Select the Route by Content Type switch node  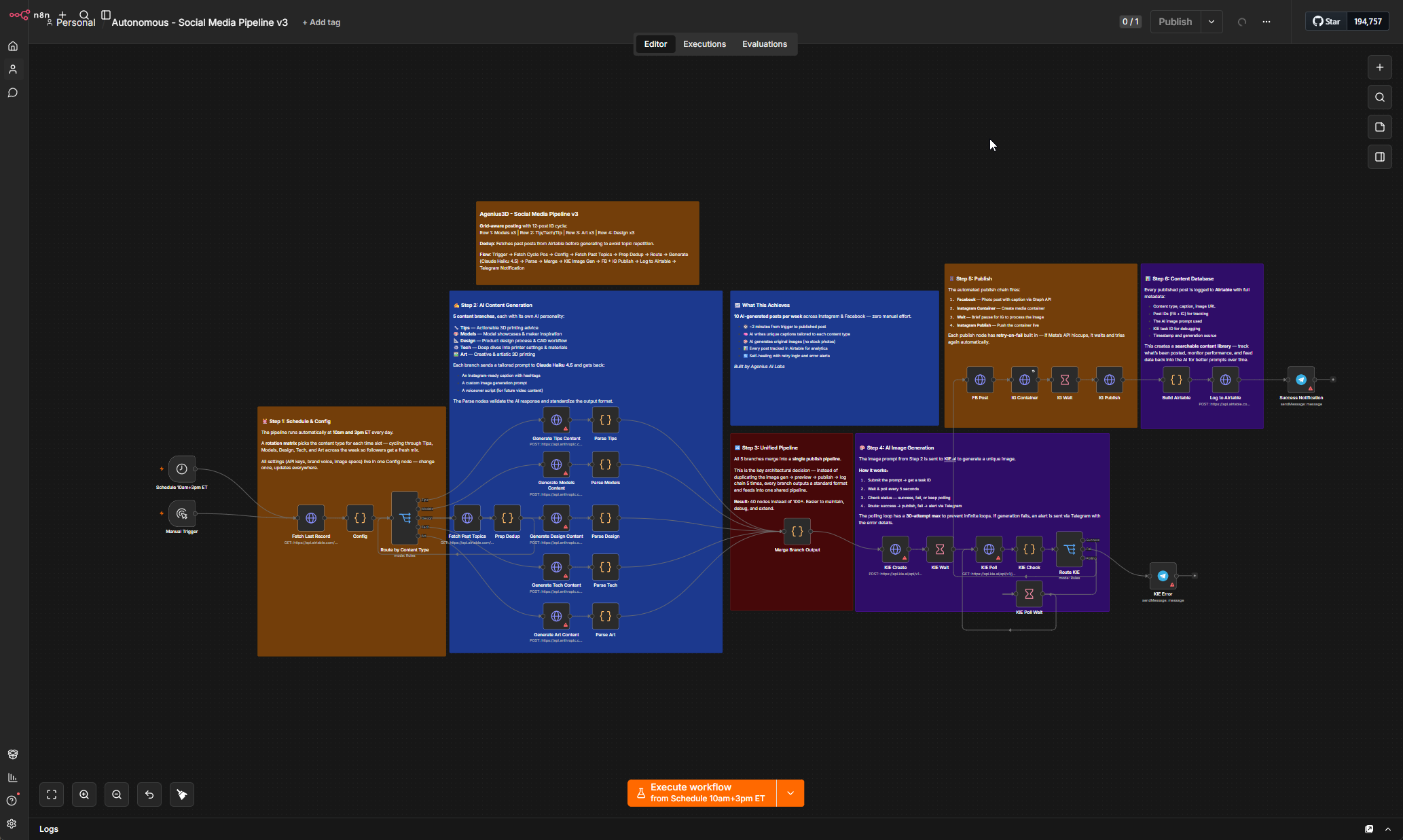(405, 518)
